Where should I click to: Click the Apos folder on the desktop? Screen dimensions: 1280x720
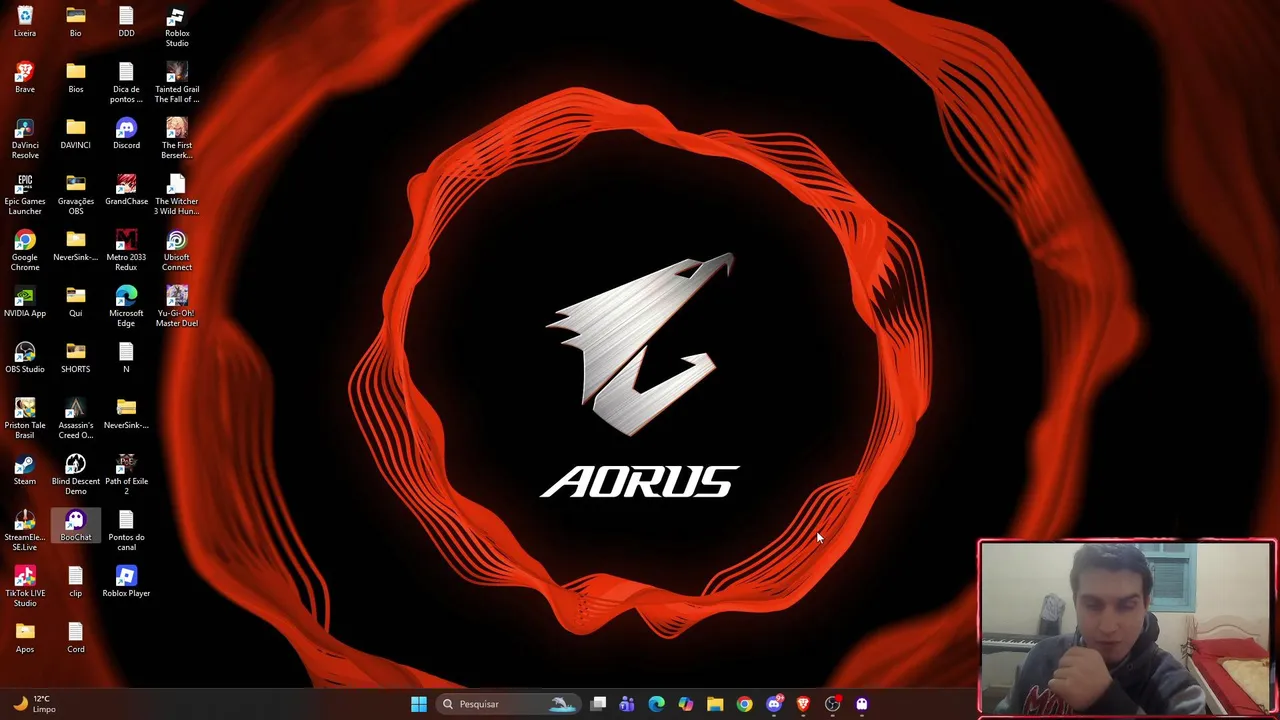coord(25,638)
